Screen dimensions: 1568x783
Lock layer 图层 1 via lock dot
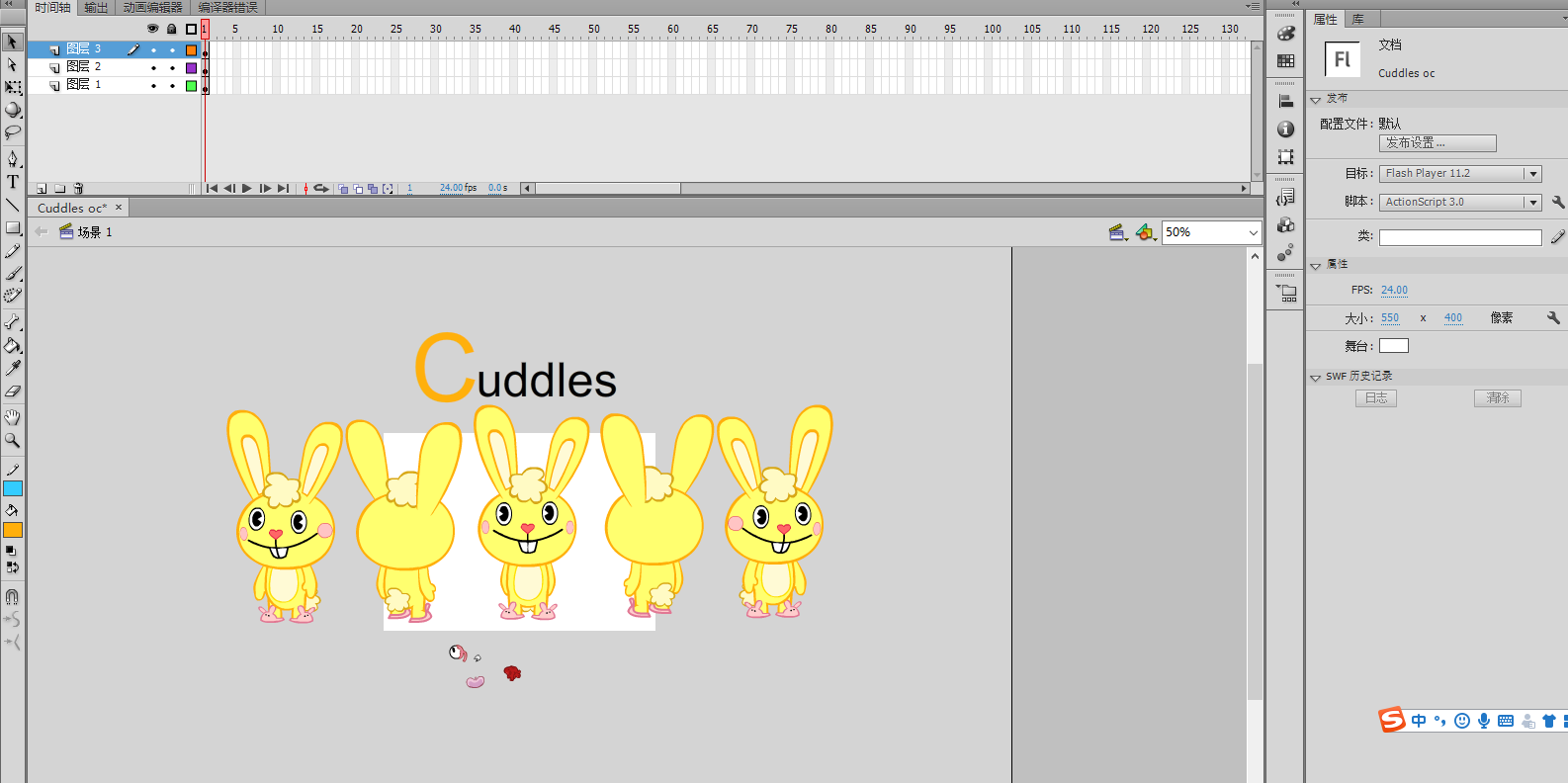coord(172,86)
